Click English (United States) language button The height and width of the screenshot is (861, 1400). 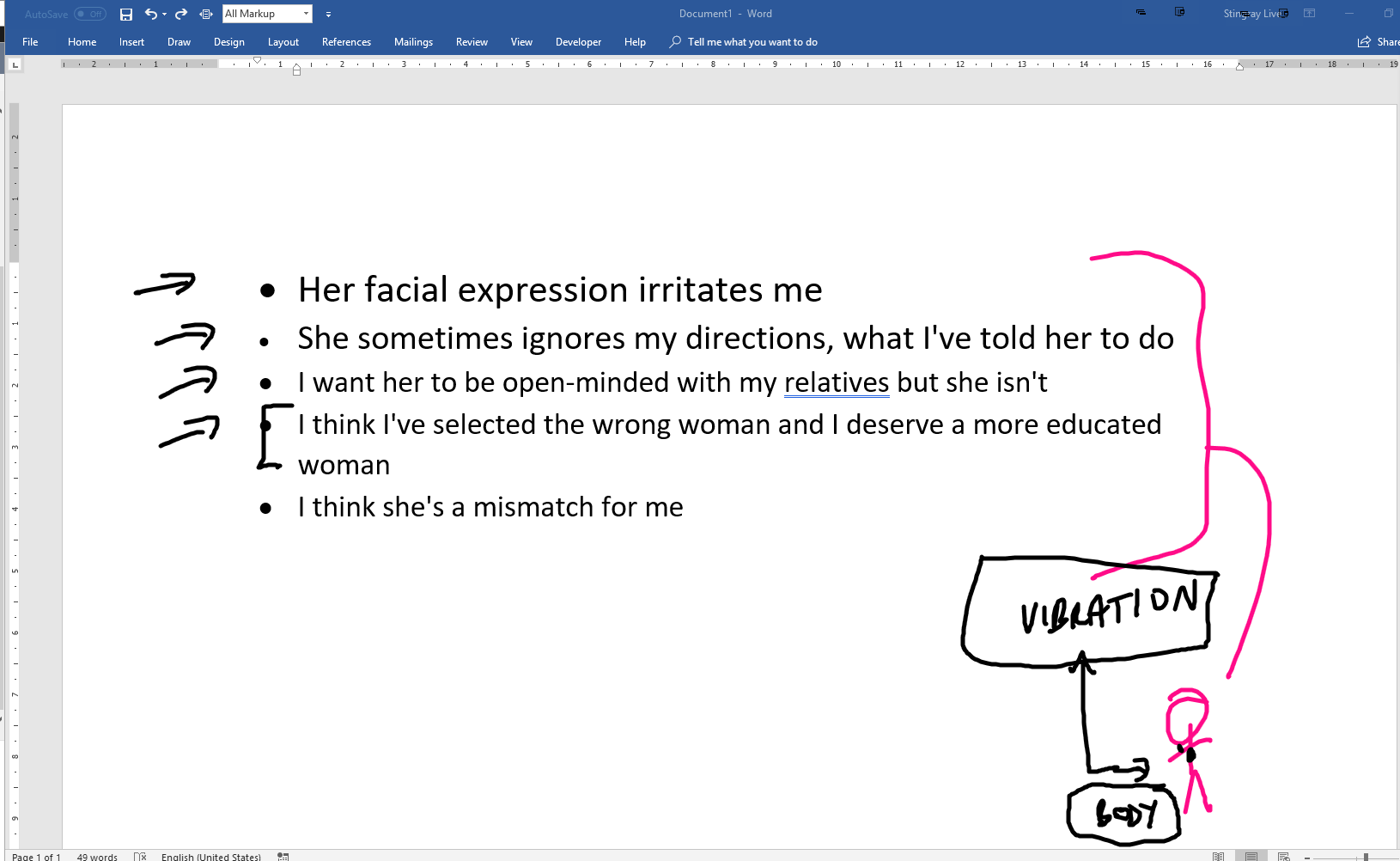[210, 856]
